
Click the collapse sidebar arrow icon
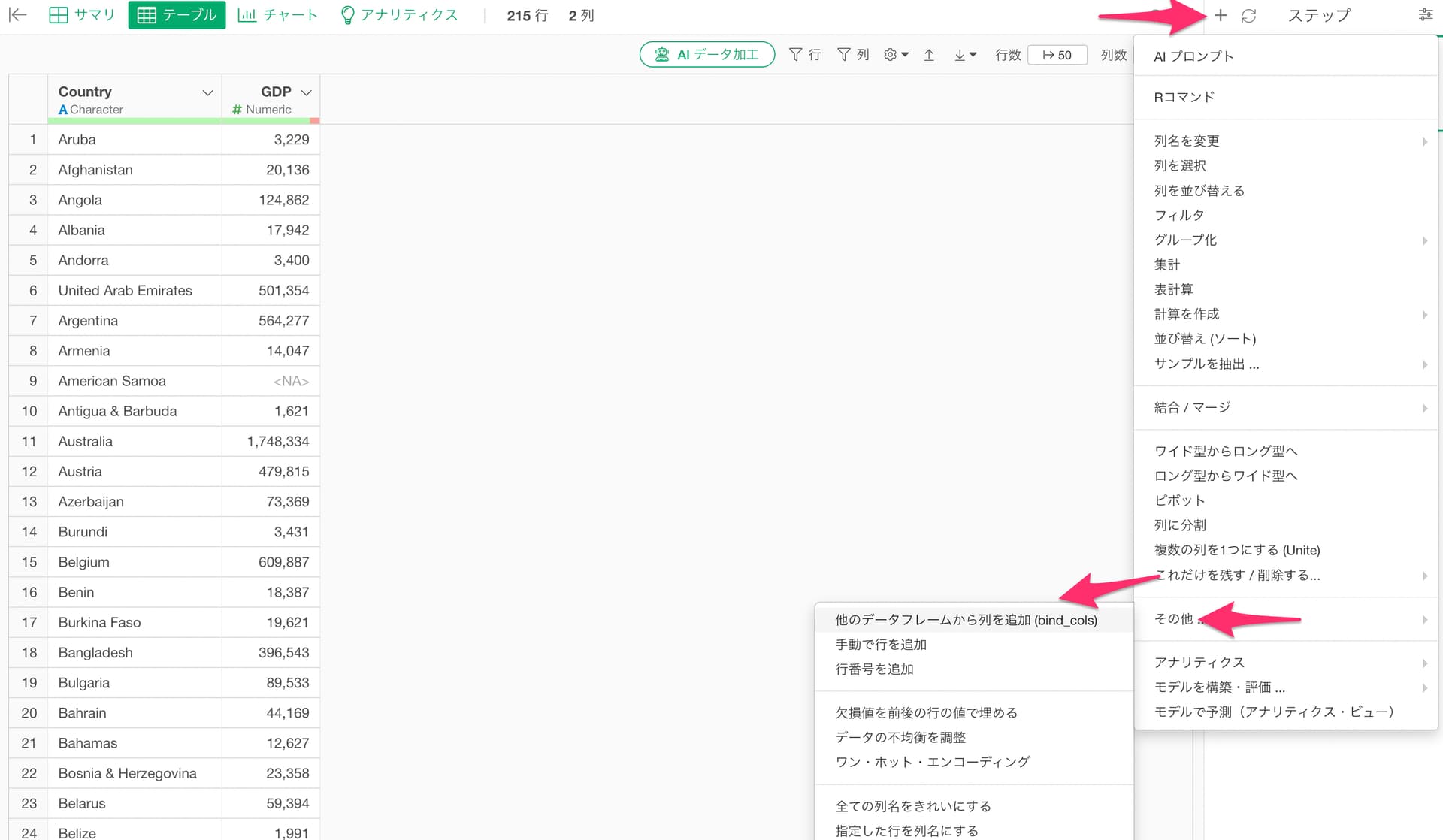tap(18, 15)
